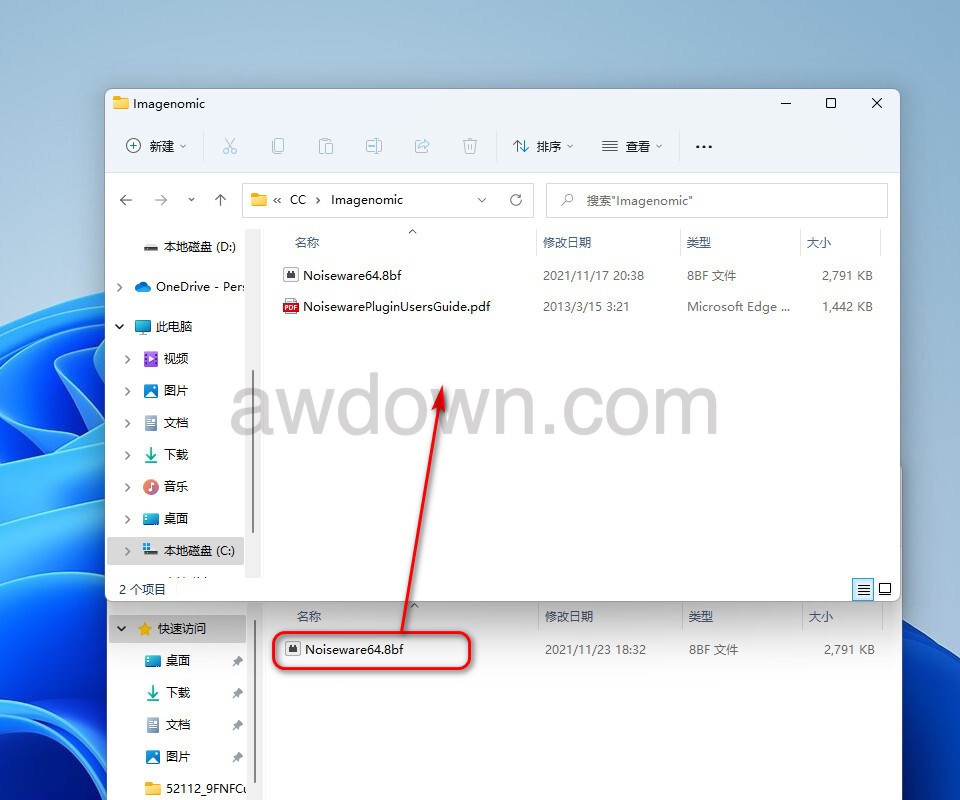
Task: Open the three-dot more options menu
Action: pos(704,146)
